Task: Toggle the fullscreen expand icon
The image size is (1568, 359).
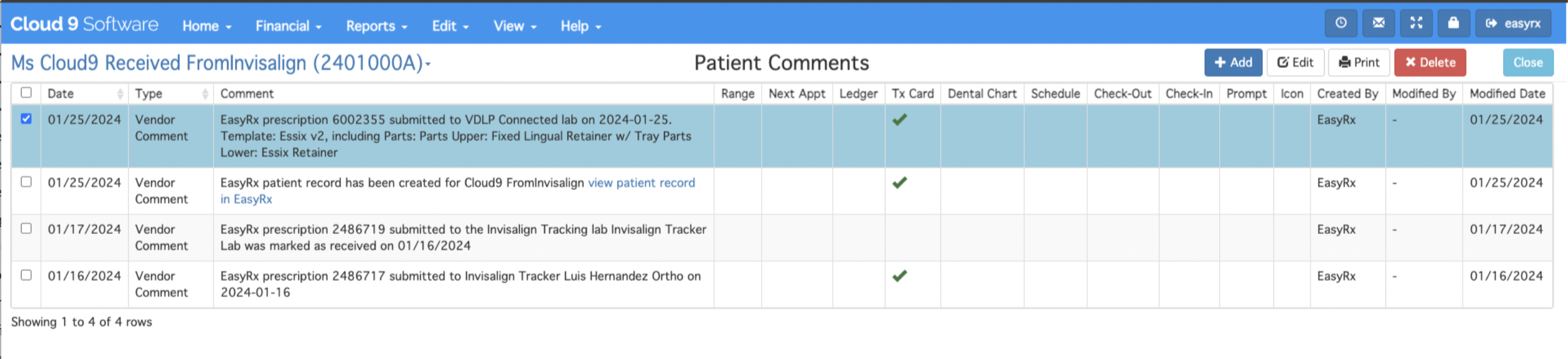Action: (1416, 24)
